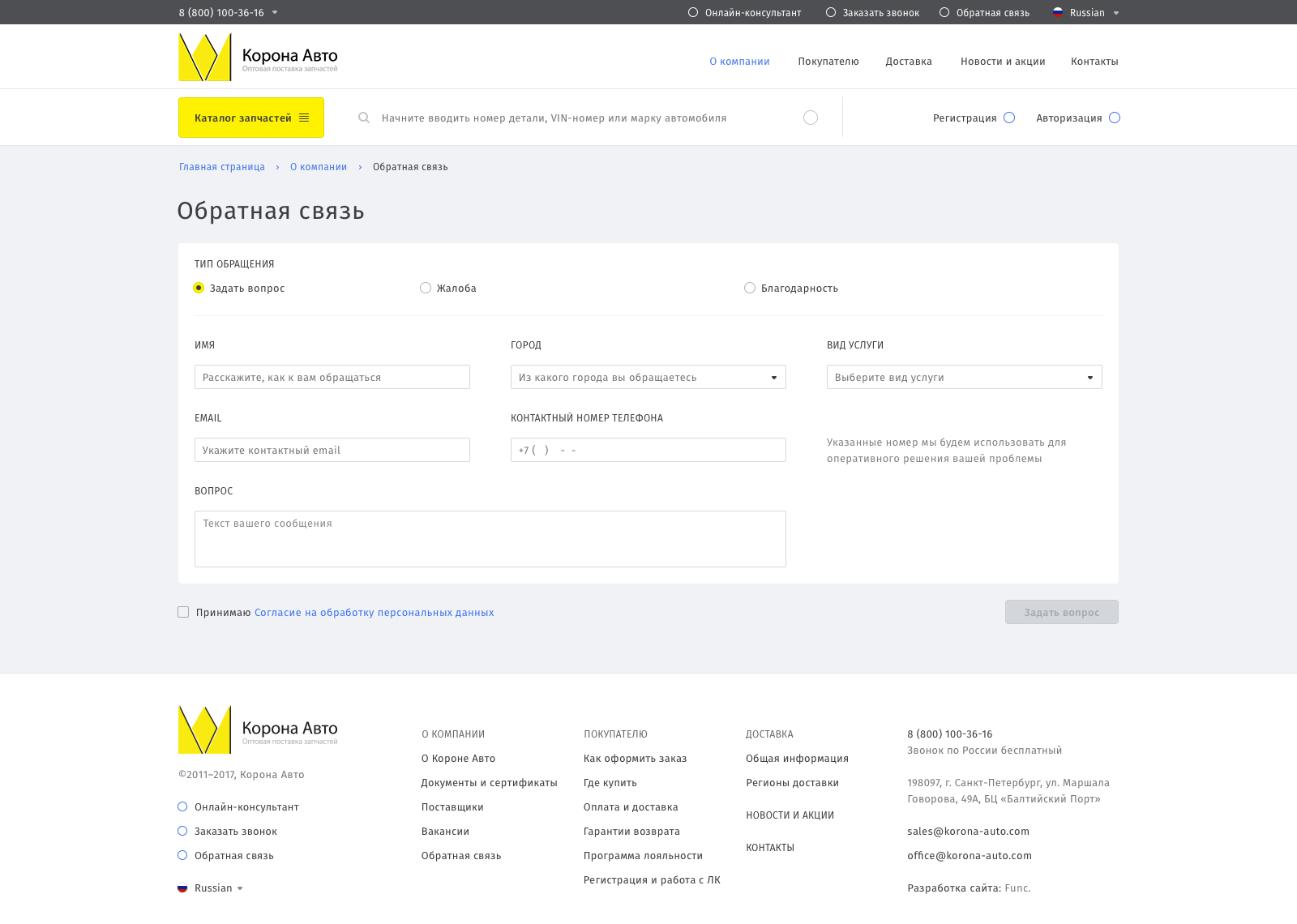1297x924 pixels.
Task: Select the Жалоба radio button
Action: tap(426, 288)
